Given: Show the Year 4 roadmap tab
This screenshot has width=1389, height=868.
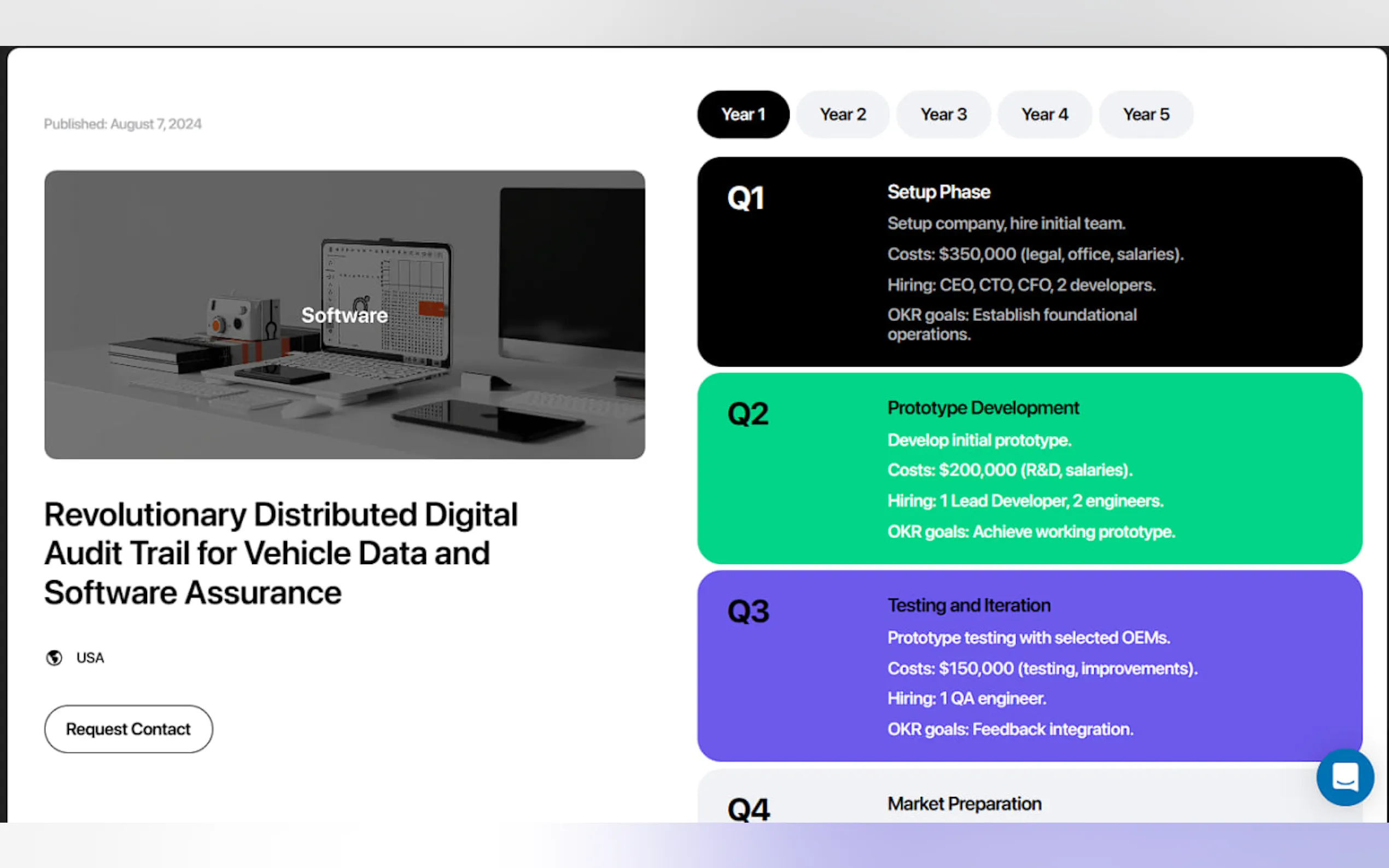Looking at the screenshot, I should [1044, 114].
